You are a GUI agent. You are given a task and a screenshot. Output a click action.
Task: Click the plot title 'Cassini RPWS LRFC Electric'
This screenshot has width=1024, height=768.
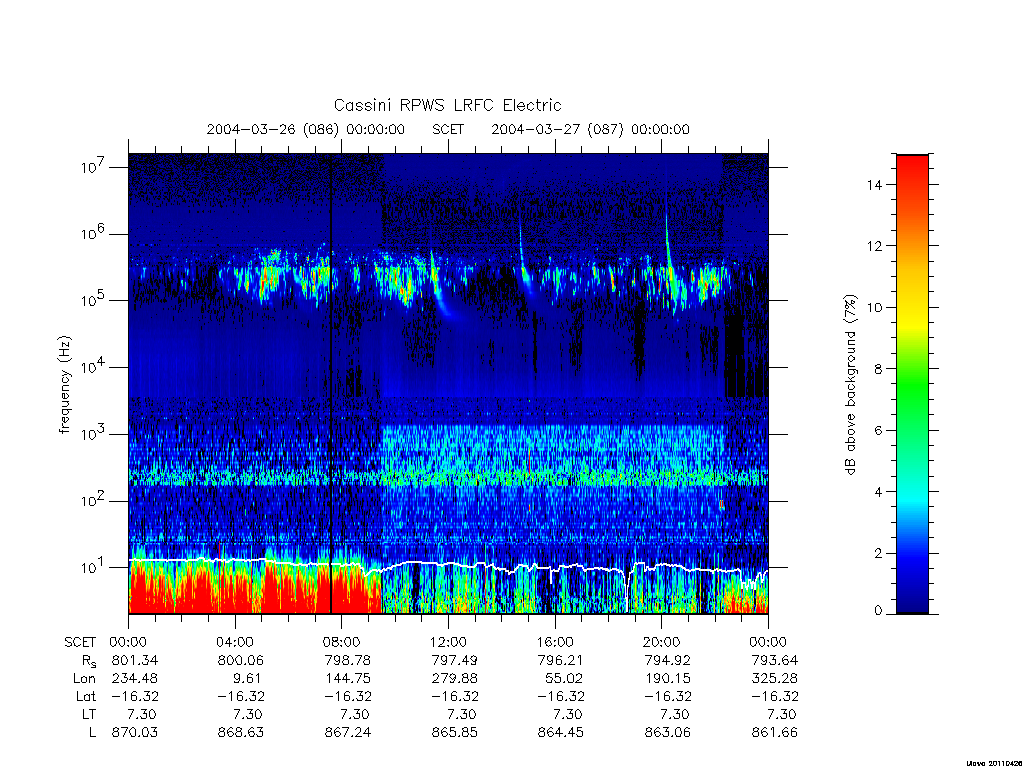[x=447, y=105]
